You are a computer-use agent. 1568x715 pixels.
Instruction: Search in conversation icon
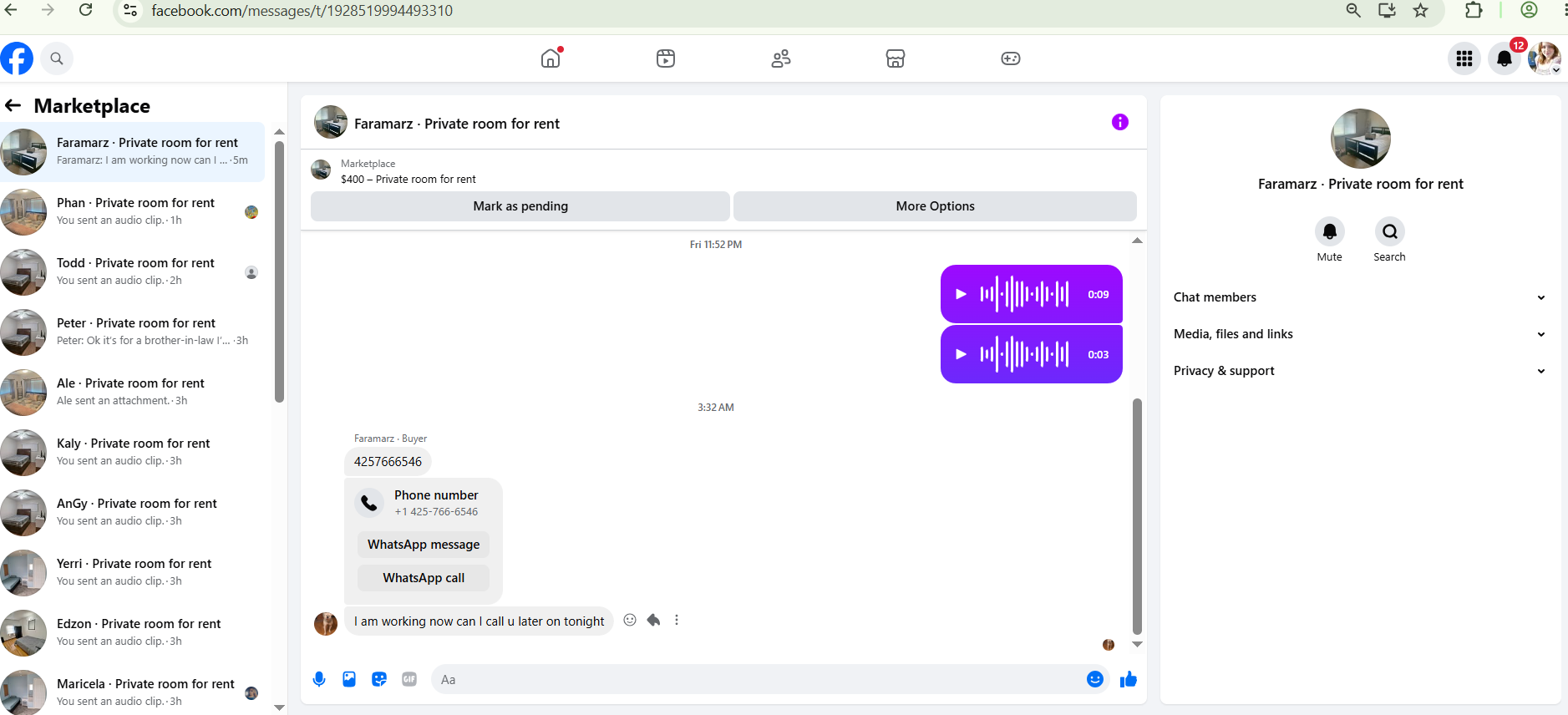[x=1390, y=231]
